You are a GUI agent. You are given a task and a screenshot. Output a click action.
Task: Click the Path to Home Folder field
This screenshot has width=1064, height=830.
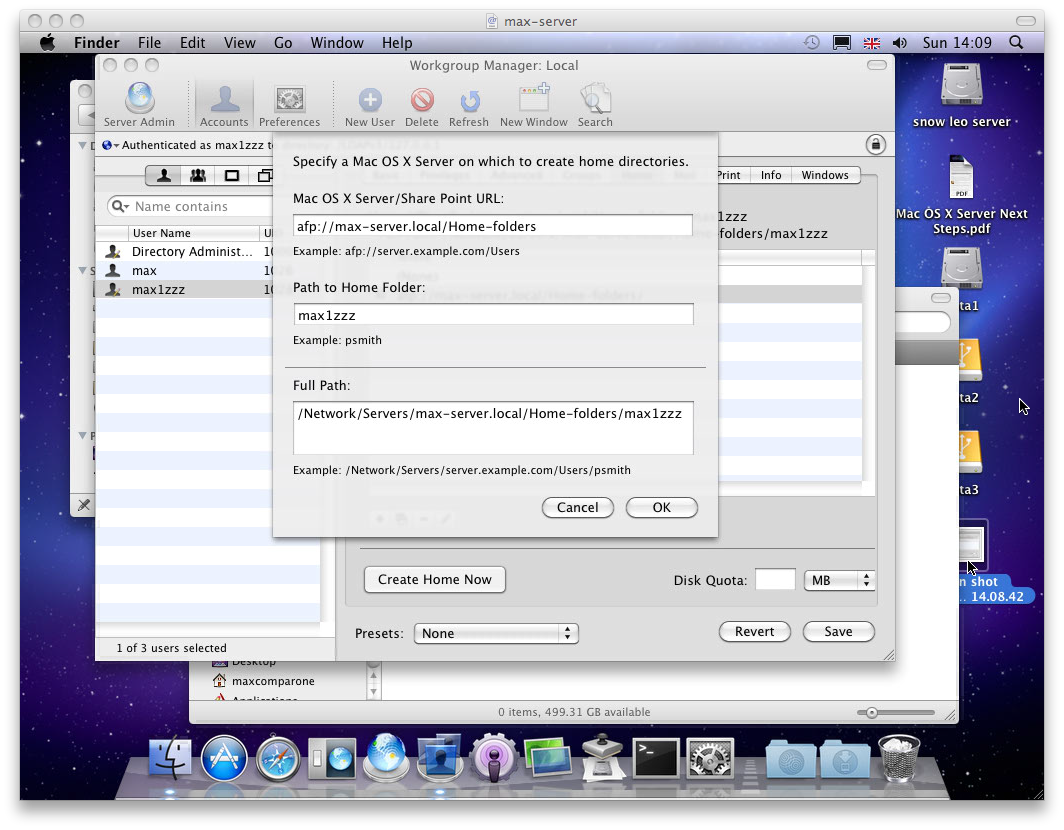pyautogui.click(x=493, y=315)
